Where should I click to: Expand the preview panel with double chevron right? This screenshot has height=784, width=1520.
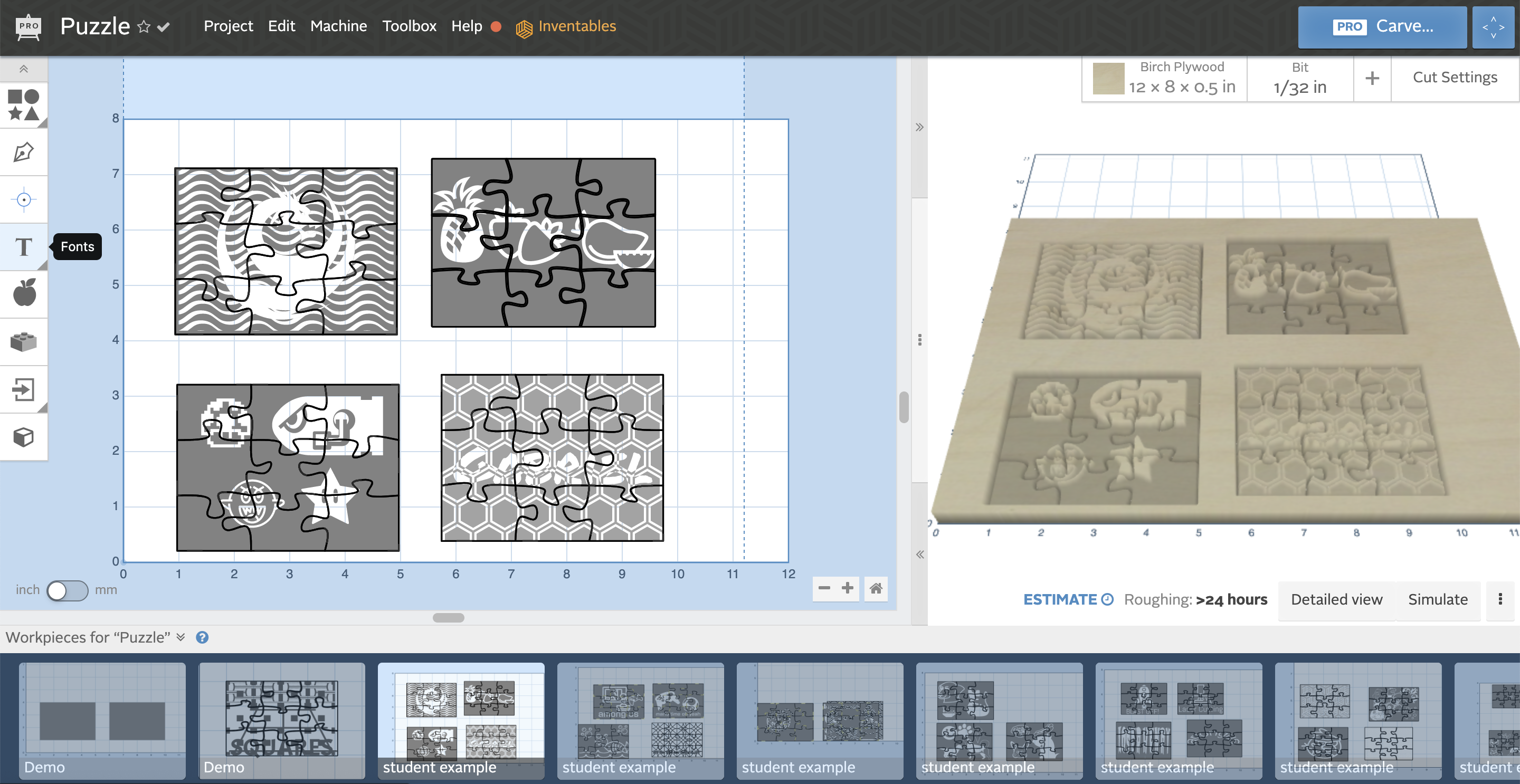pyautogui.click(x=919, y=128)
